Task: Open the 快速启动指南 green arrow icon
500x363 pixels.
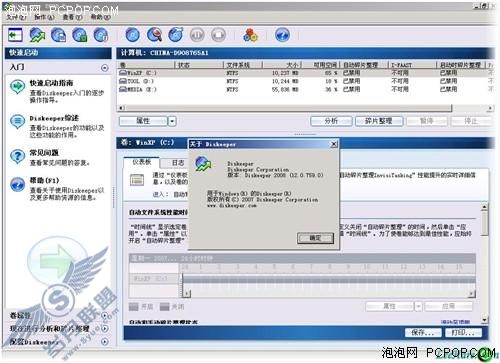Action: [17, 87]
